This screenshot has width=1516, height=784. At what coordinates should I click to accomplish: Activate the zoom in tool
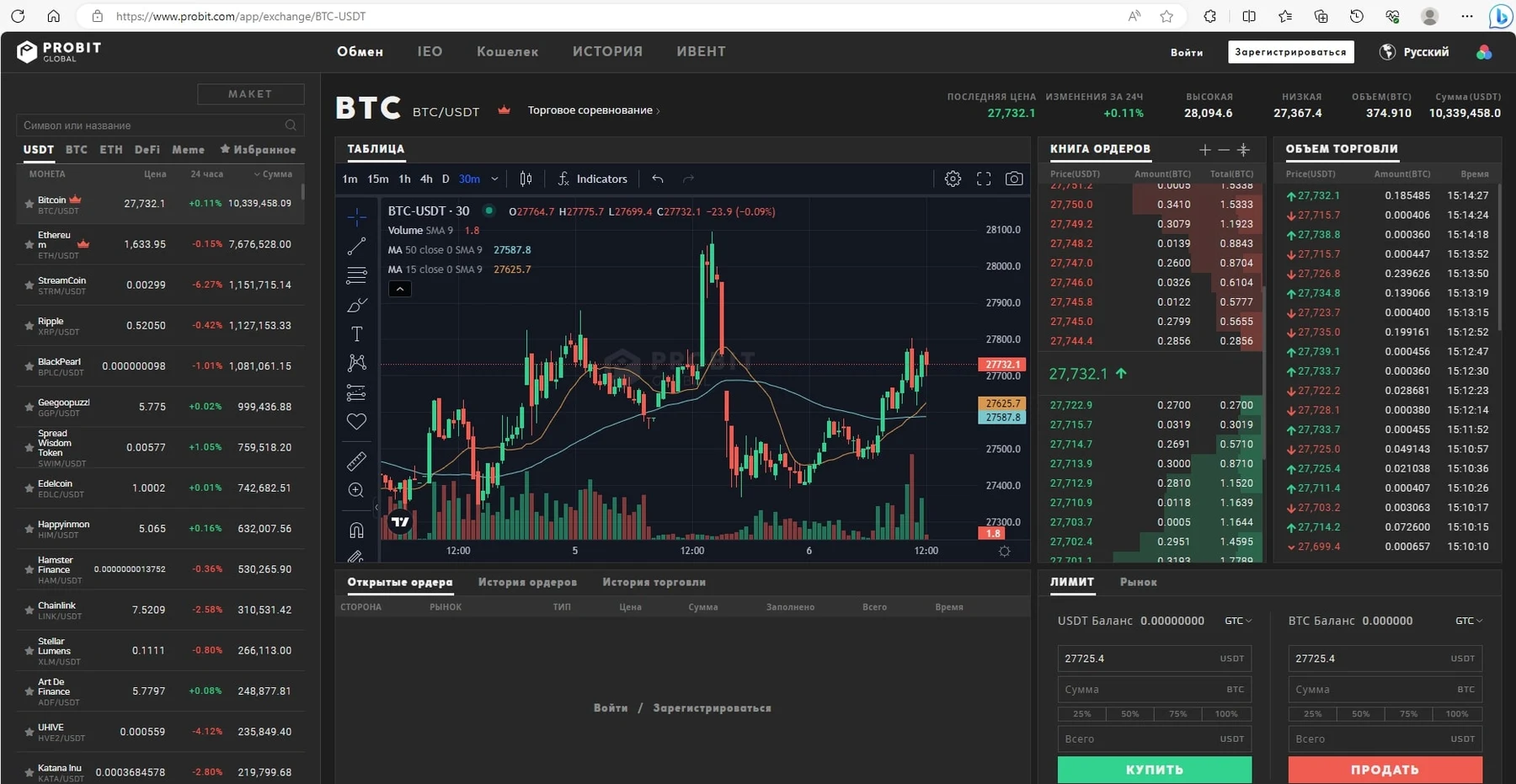[x=356, y=490]
